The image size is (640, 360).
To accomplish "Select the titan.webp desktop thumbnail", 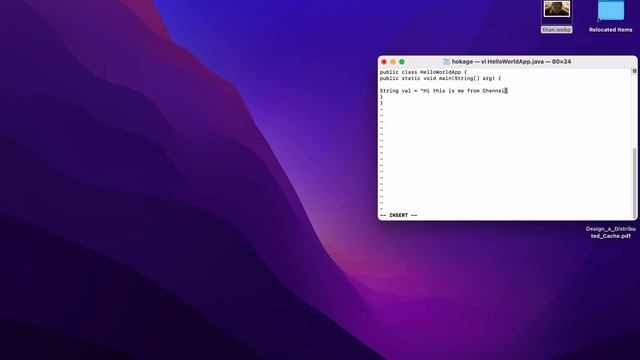I will (557, 9).
